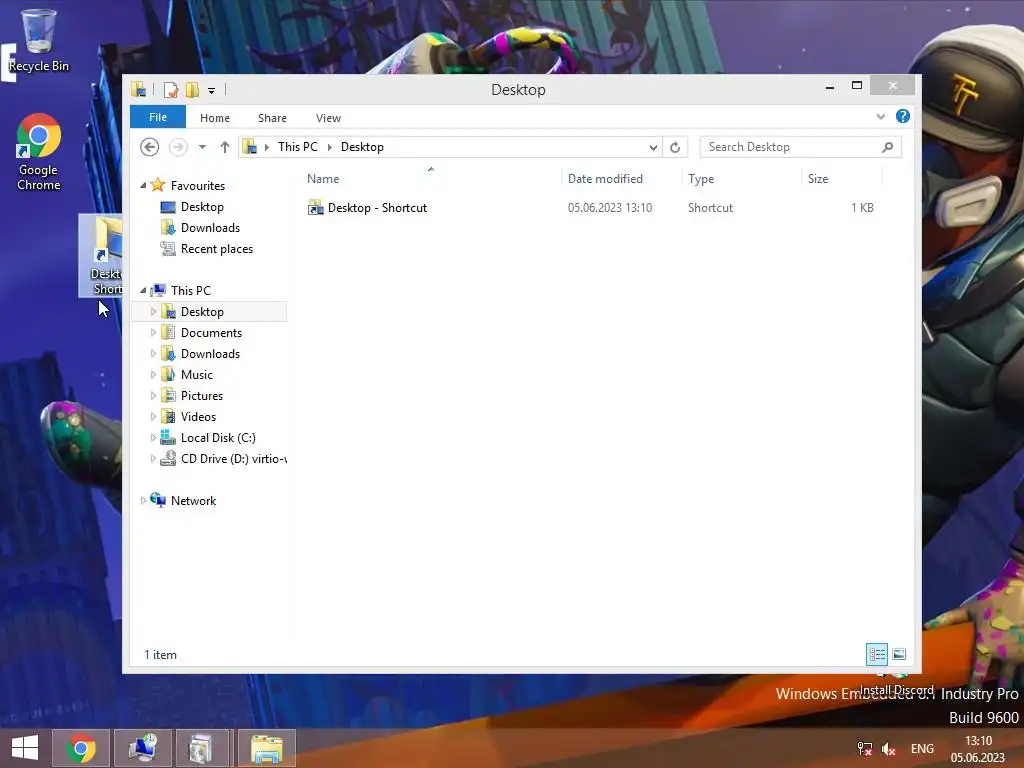This screenshot has height=768, width=1024.
Task: Click the ENG language indicator
Action: [x=922, y=749]
